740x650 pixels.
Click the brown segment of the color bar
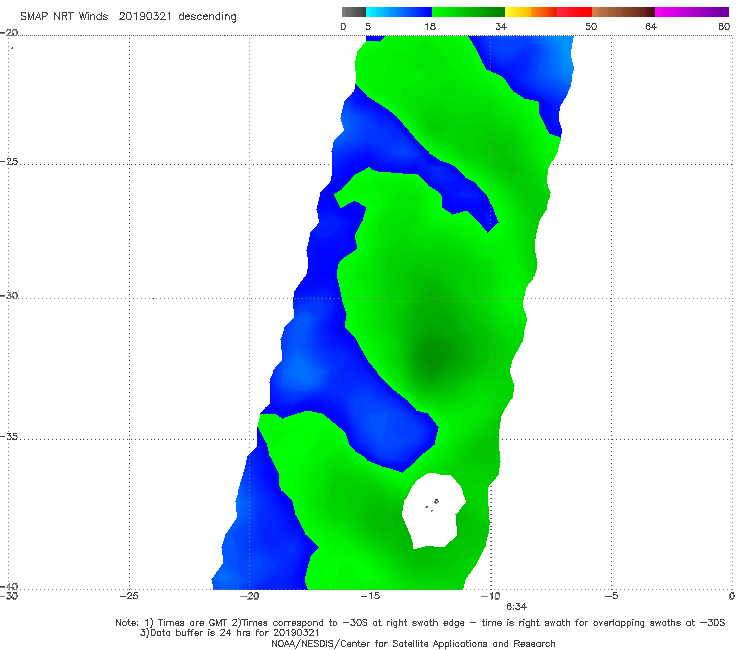tap(623, 12)
